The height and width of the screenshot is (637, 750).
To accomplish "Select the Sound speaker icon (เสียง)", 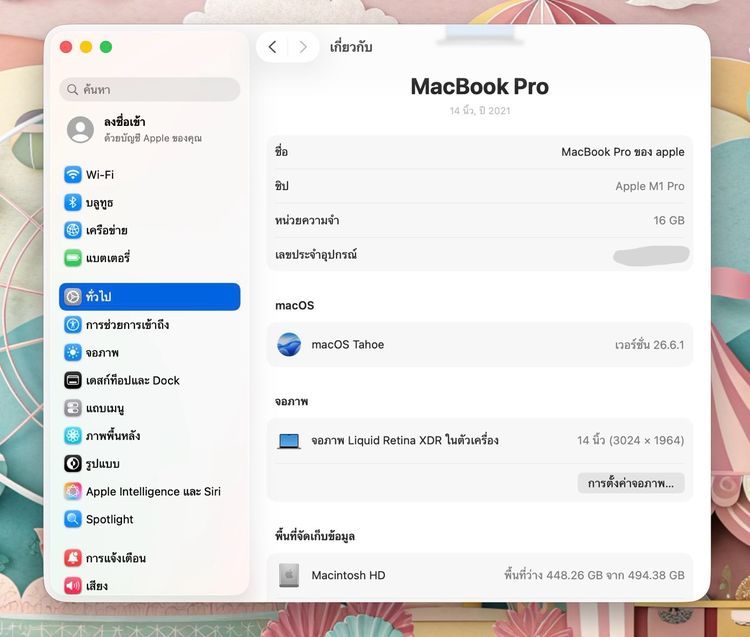I will (x=73, y=585).
